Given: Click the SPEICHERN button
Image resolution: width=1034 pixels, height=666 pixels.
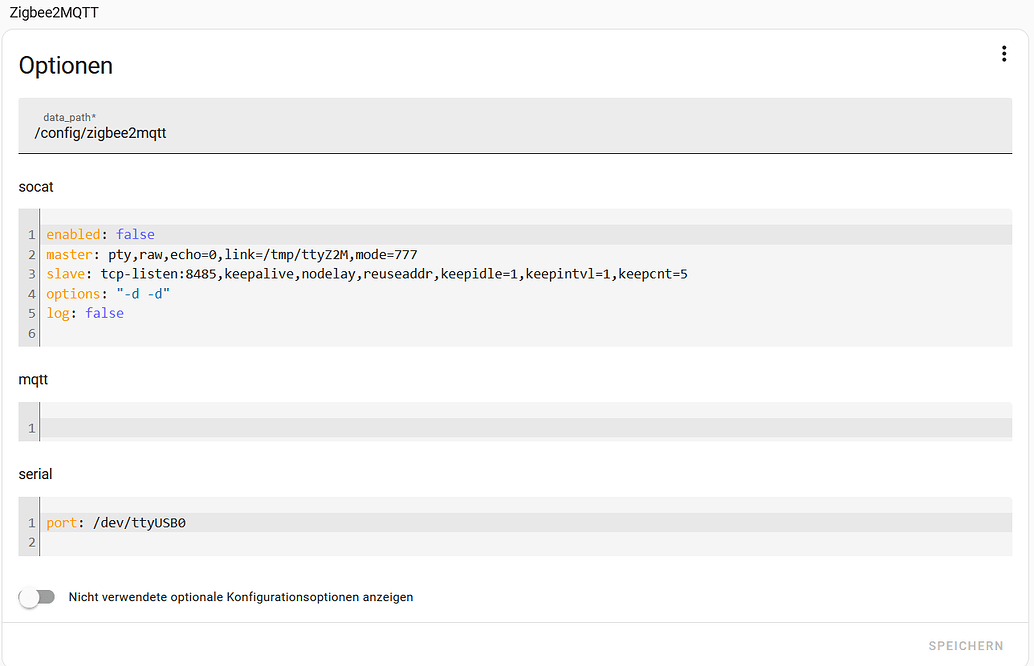Looking at the screenshot, I should (965, 645).
